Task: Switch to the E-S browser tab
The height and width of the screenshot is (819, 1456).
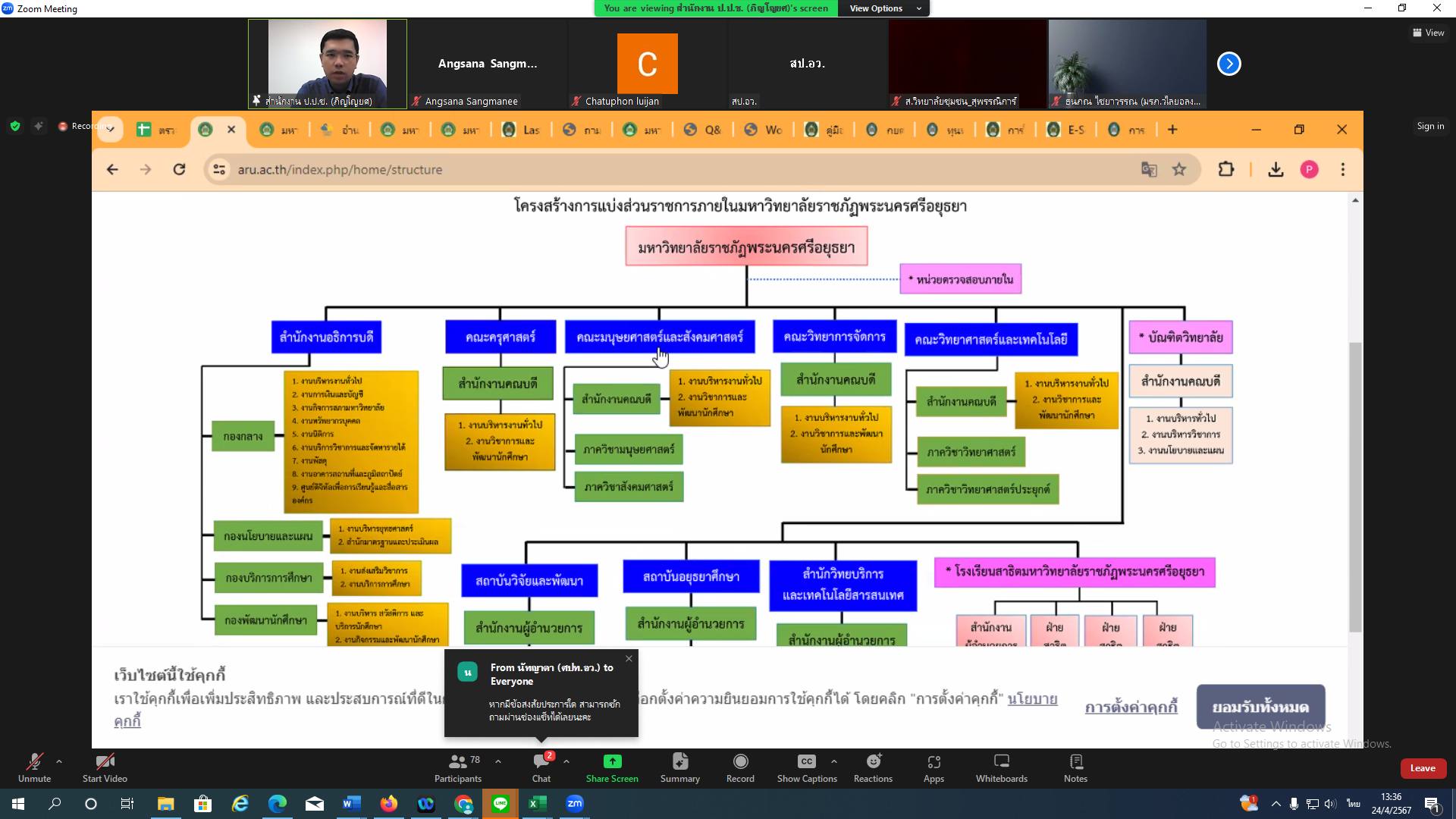Action: tap(1065, 130)
